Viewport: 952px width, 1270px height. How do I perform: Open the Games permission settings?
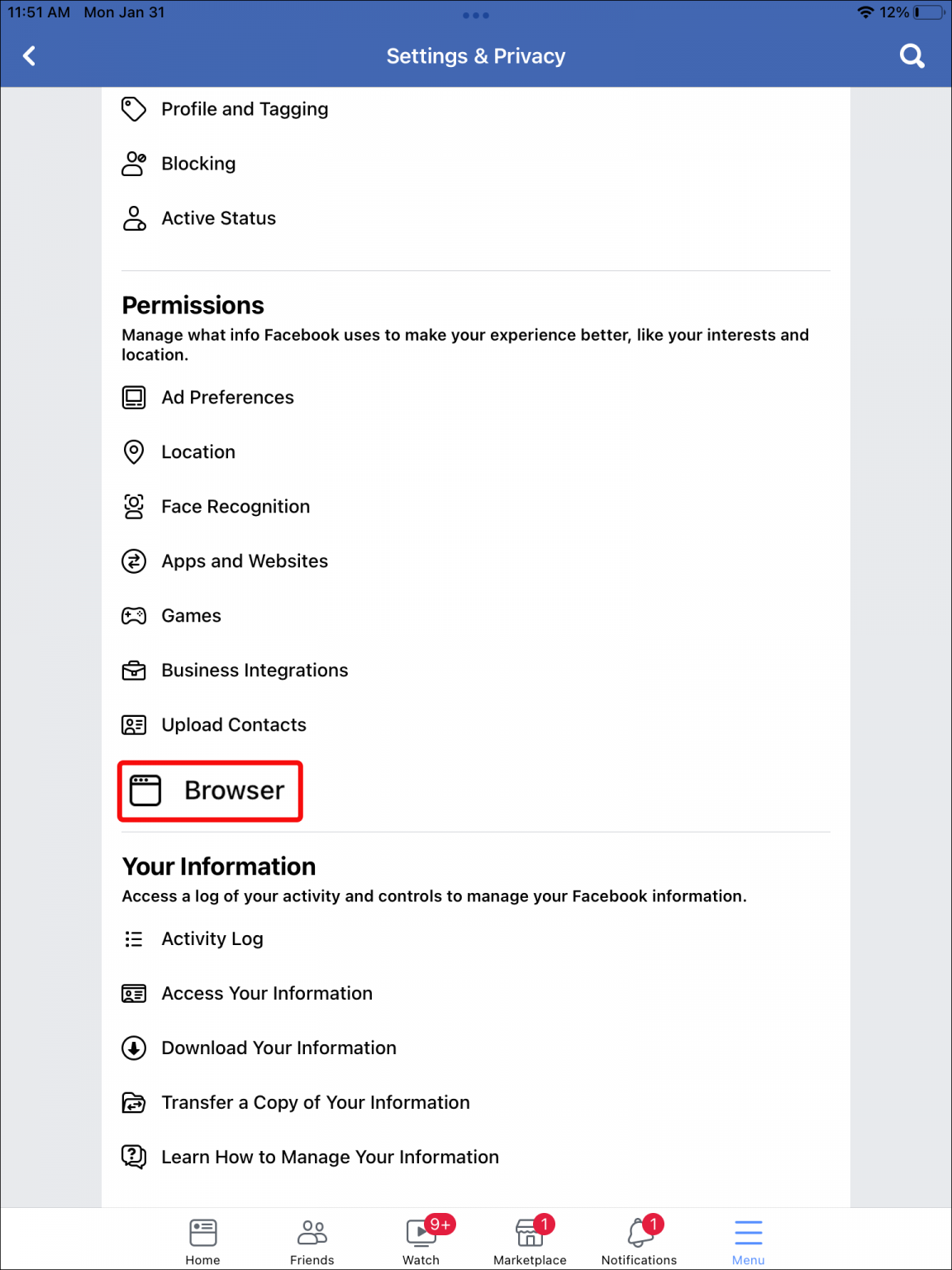(191, 615)
